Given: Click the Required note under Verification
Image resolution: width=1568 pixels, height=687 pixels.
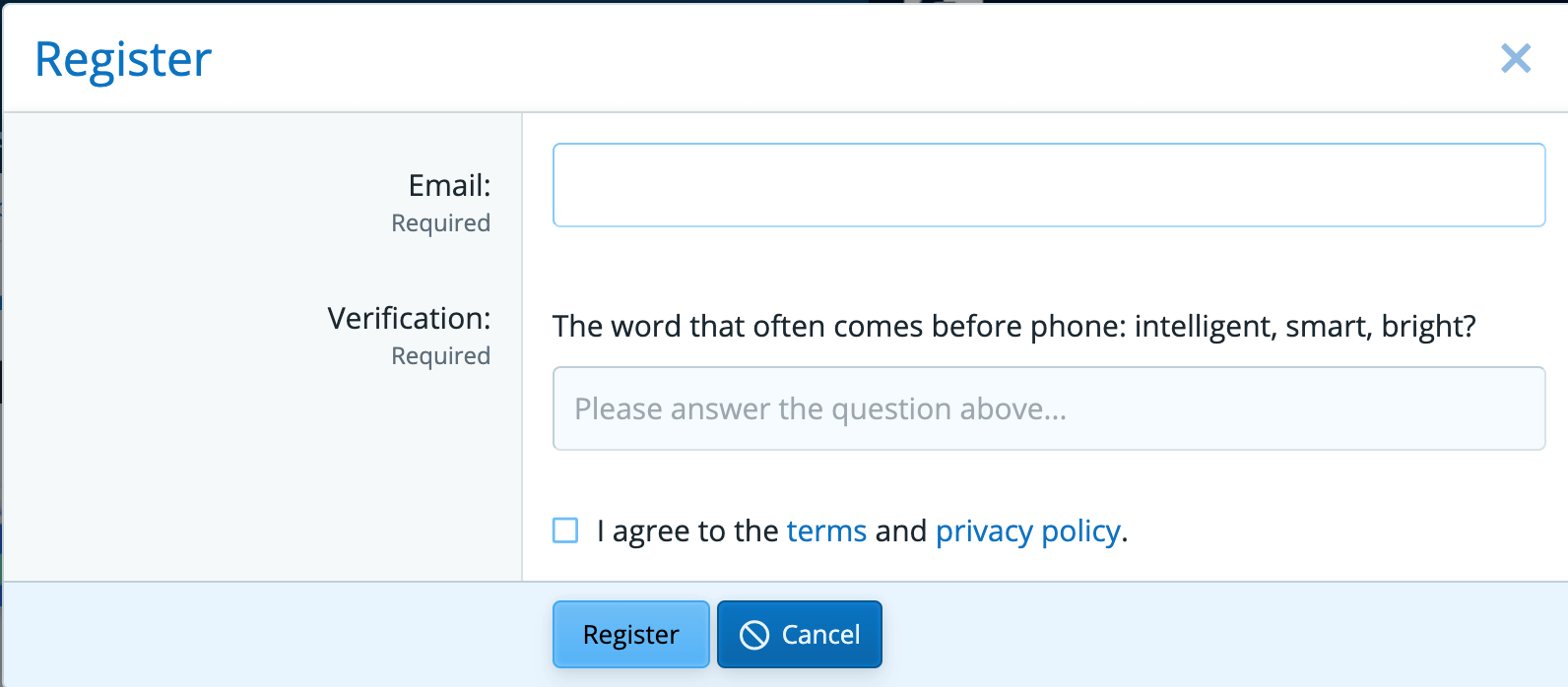Looking at the screenshot, I should click(440, 356).
